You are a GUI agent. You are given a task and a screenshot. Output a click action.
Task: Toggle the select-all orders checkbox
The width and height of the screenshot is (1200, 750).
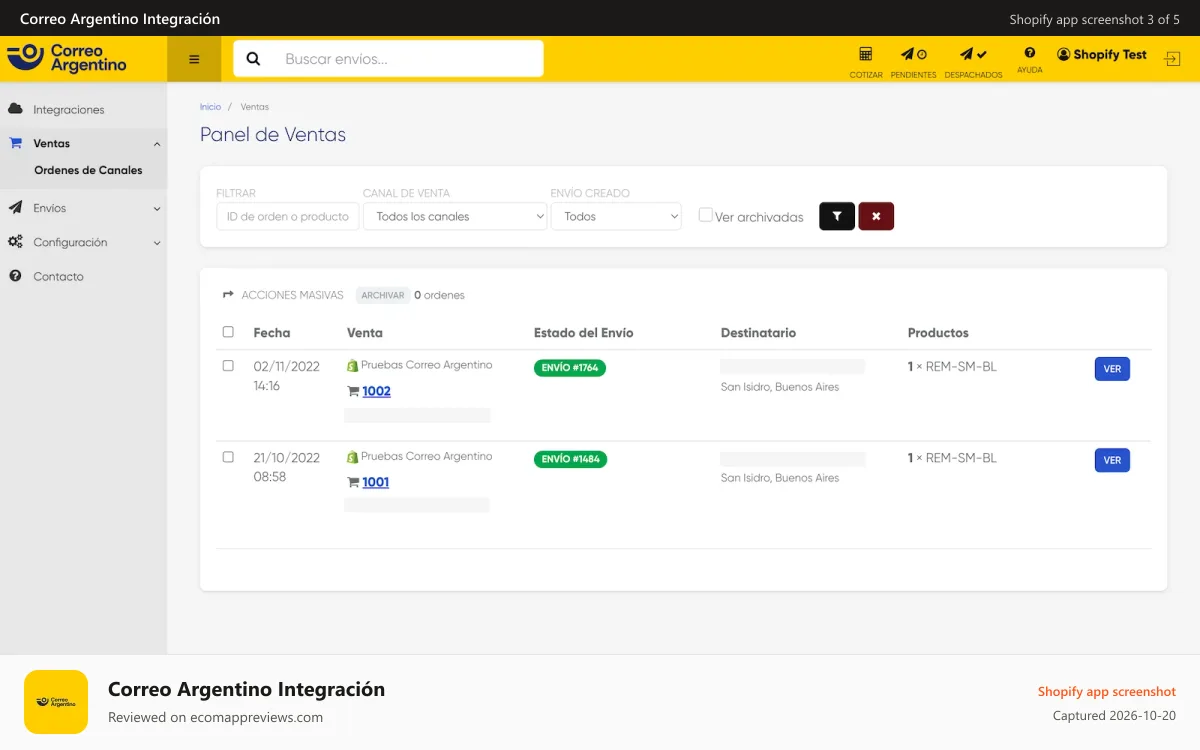tap(228, 332)
